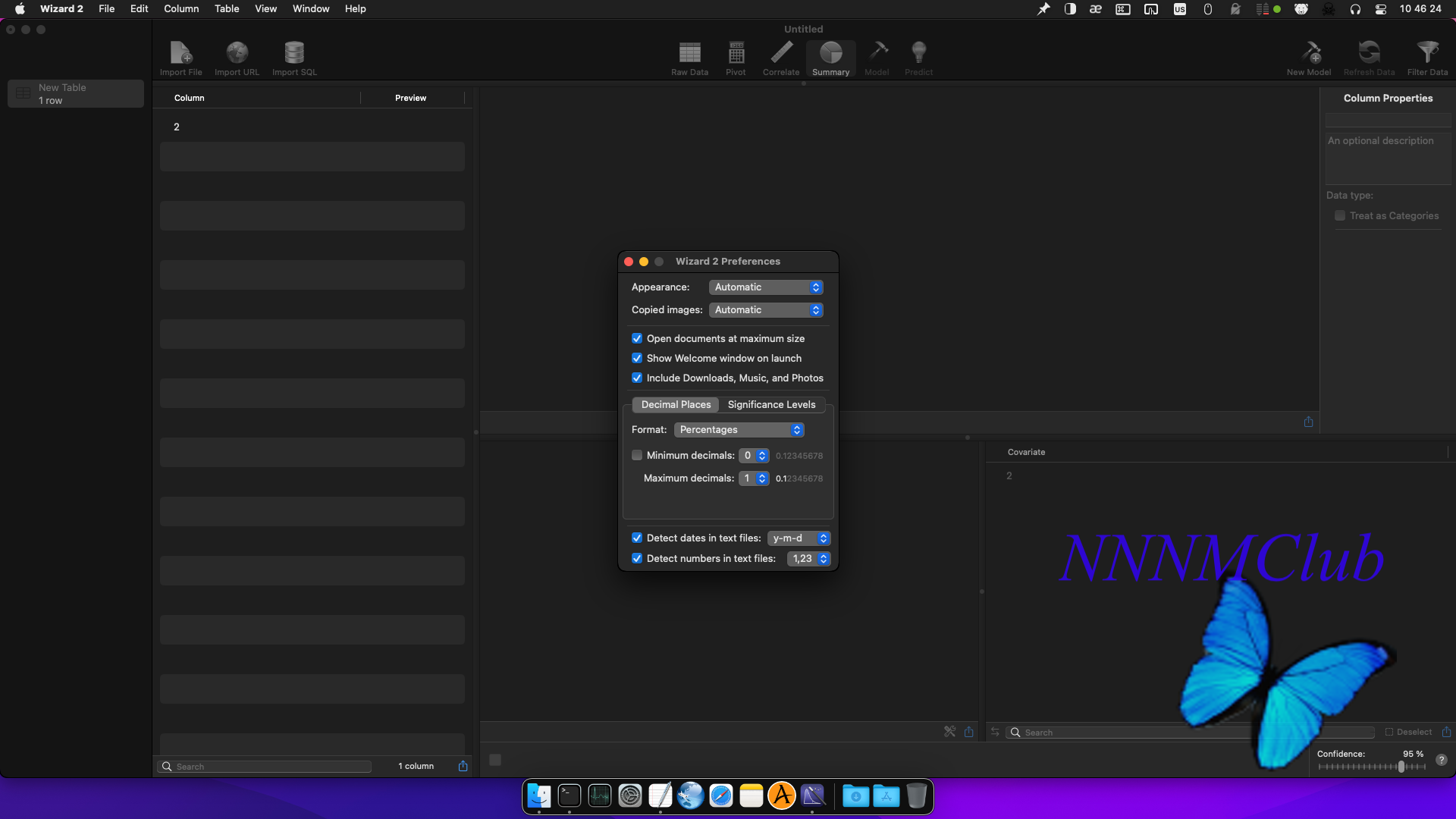Open the Copied images dropdown
The image size is (1456, 819).
click(766, 309)
